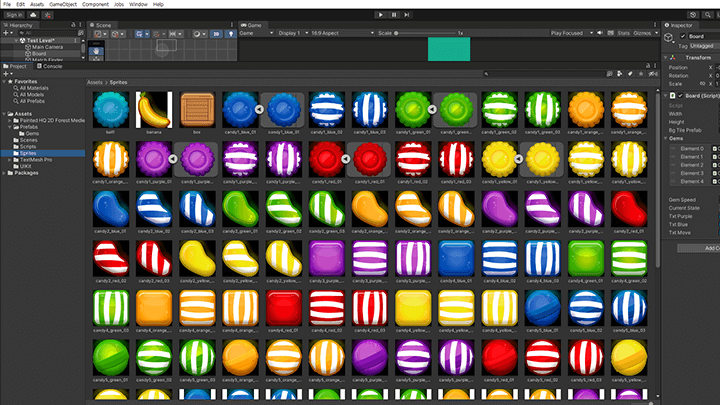Toggle hidden packages visibility icon in Project
Viewport: 720px width, 405px height.
click(653, 73)
